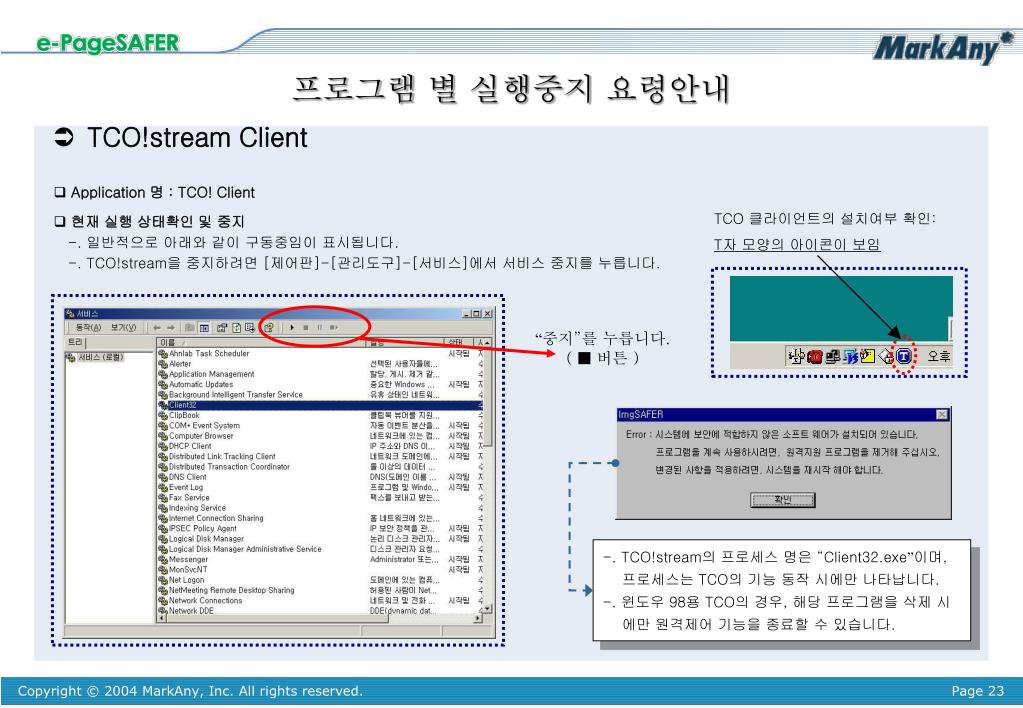This screenshot has height=708, width=1023.
Task: Select Logical Disk Manager Administrative Service
Action: point(320,549)
